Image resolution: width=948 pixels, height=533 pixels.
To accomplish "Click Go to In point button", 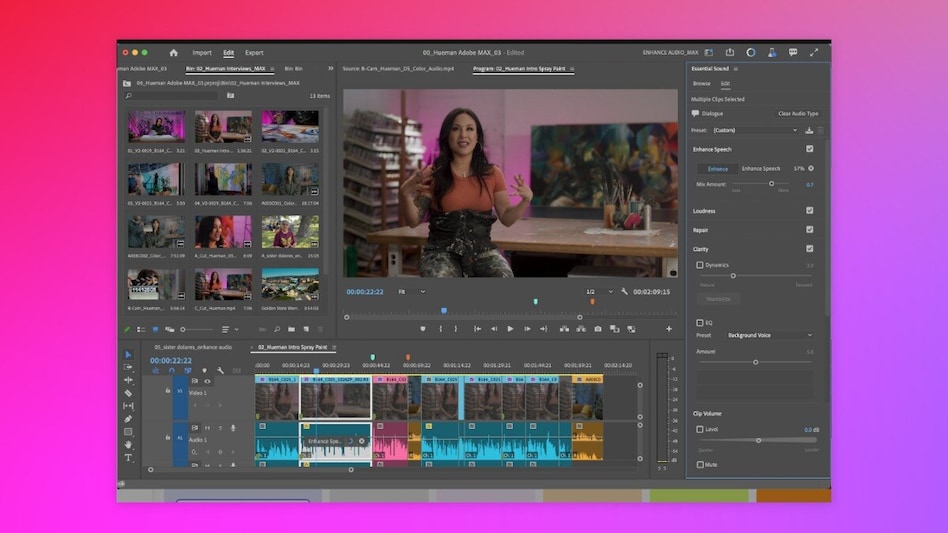I will 477,329.
